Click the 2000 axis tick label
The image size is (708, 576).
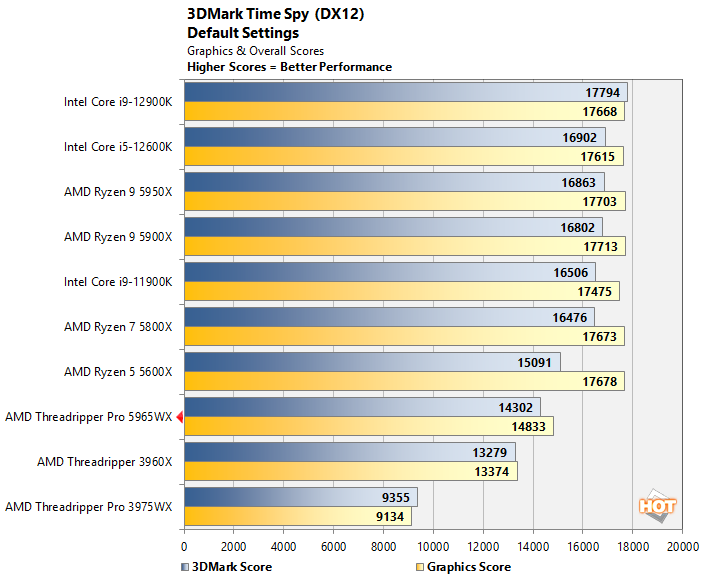pos(233,547)
